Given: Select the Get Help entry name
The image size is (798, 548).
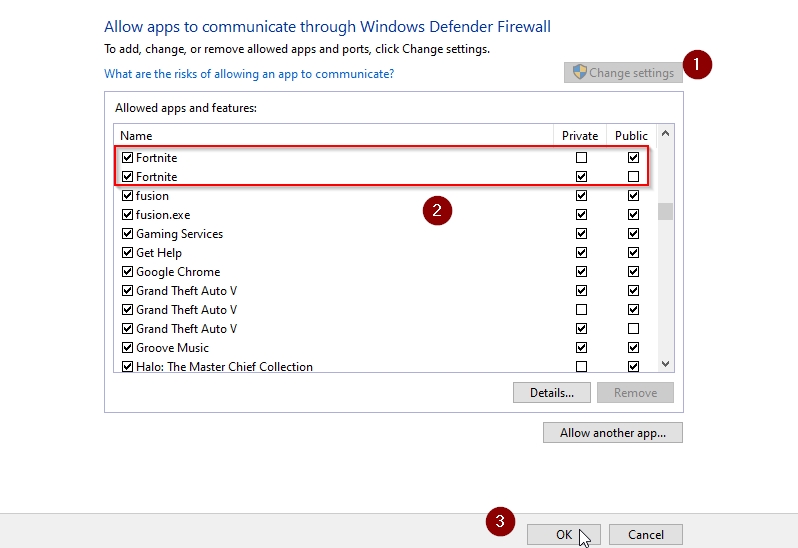Looking at the screenshot, I should point(159,252).
